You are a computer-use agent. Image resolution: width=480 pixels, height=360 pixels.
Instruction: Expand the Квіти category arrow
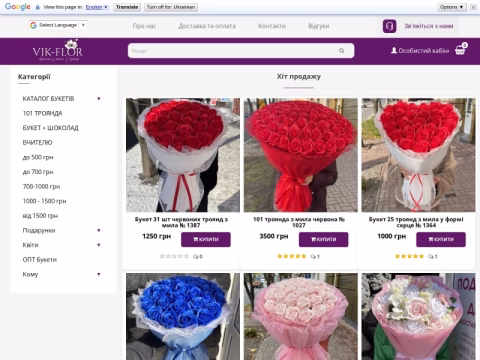tap(99, 245)
